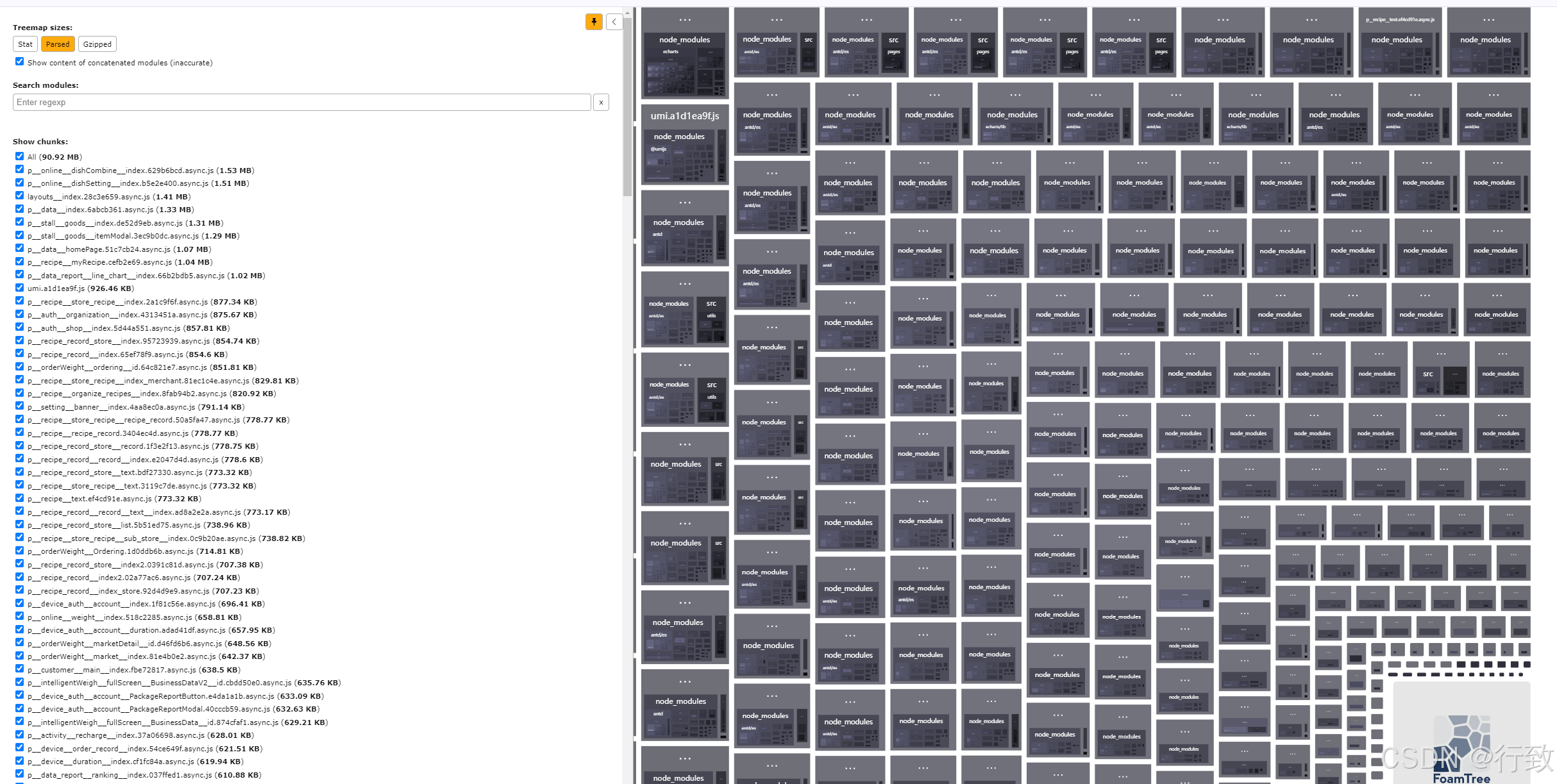This screenshot has width=1557, height=784.
Task: Switch treemap sizes to Gzipped
Action: (97, 44)
